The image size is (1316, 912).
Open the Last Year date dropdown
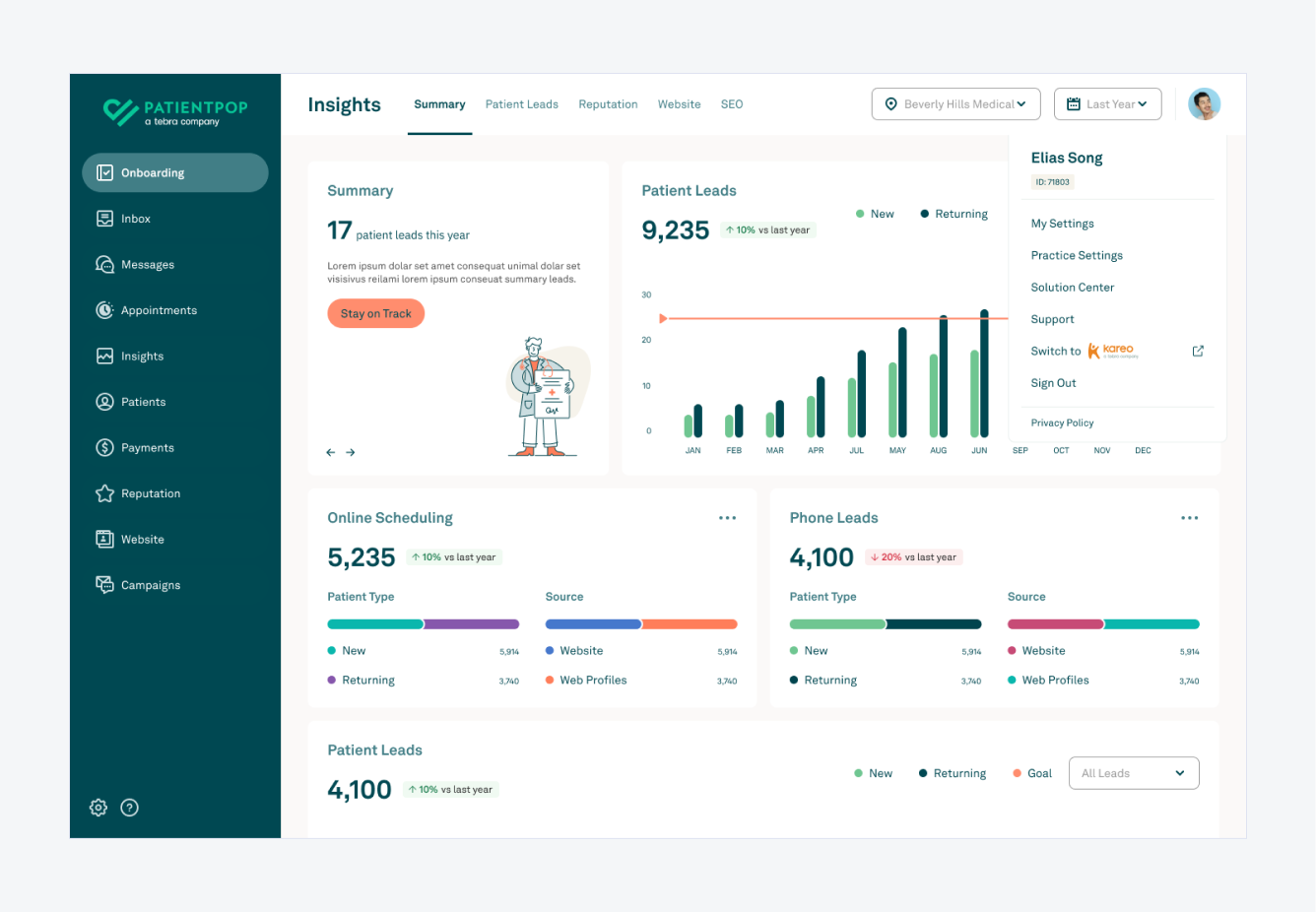(x=1107, y=104)
